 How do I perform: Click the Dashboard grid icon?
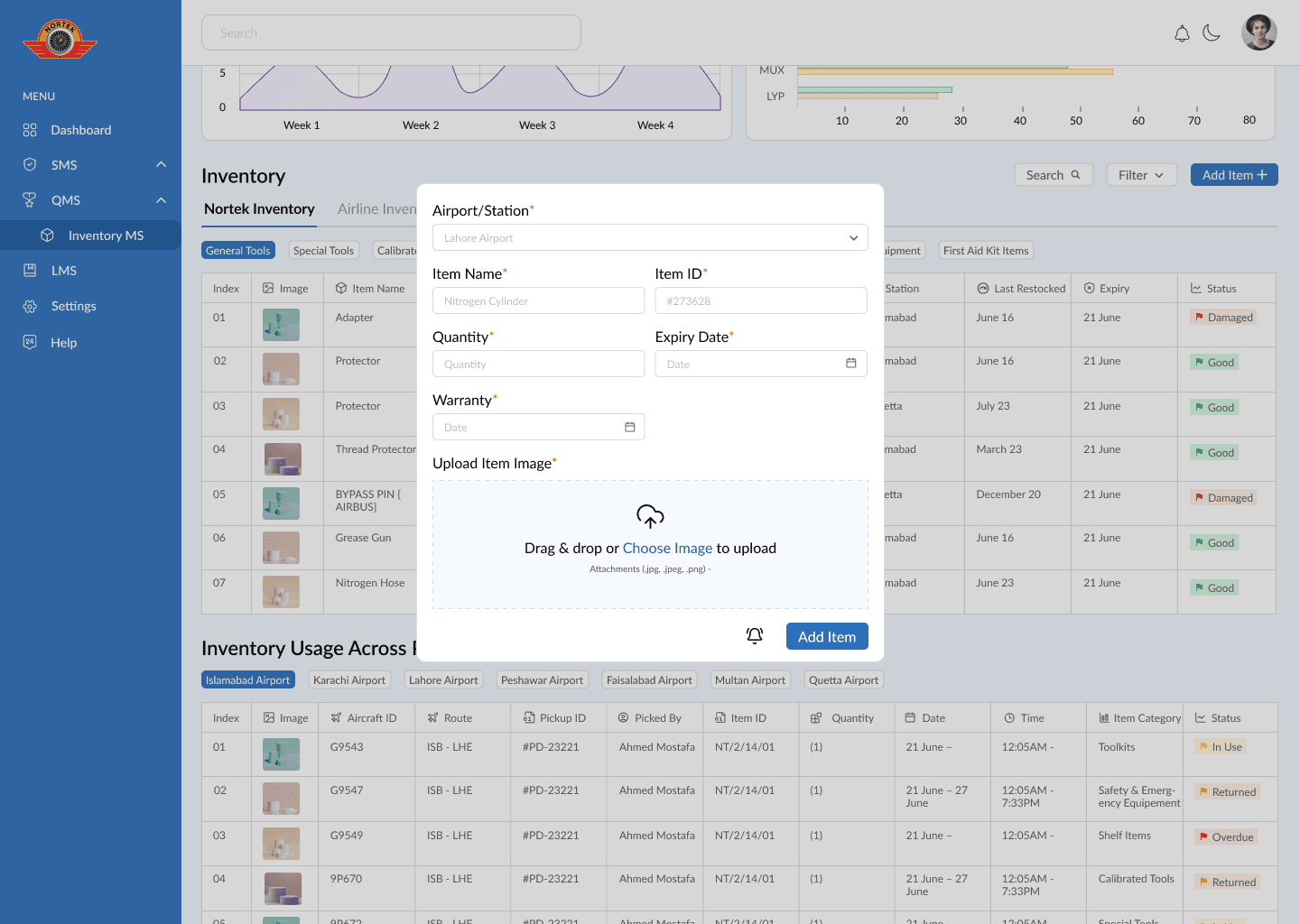tap(30, 130)
